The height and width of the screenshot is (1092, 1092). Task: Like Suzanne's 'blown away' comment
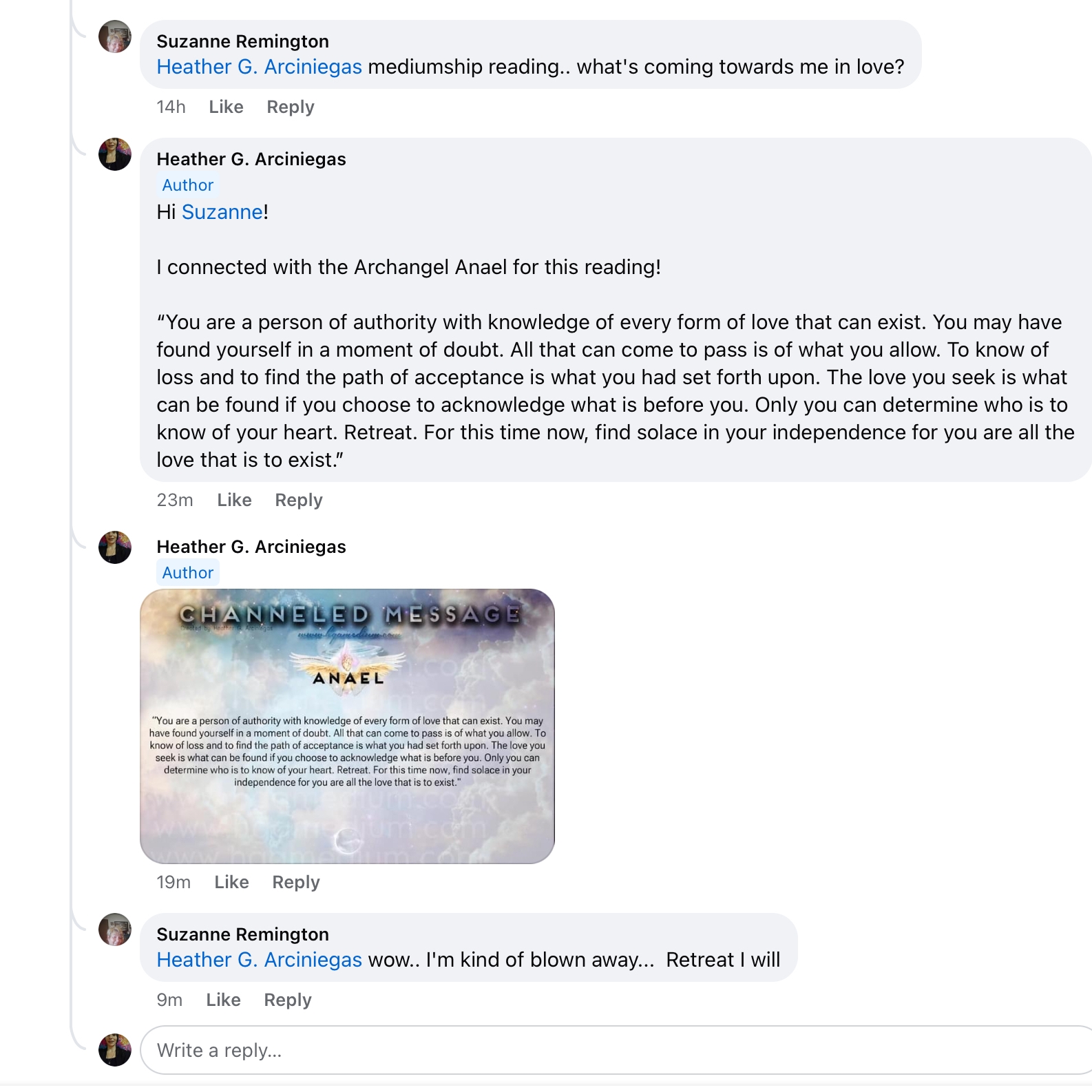click(x=223, y=1000)
